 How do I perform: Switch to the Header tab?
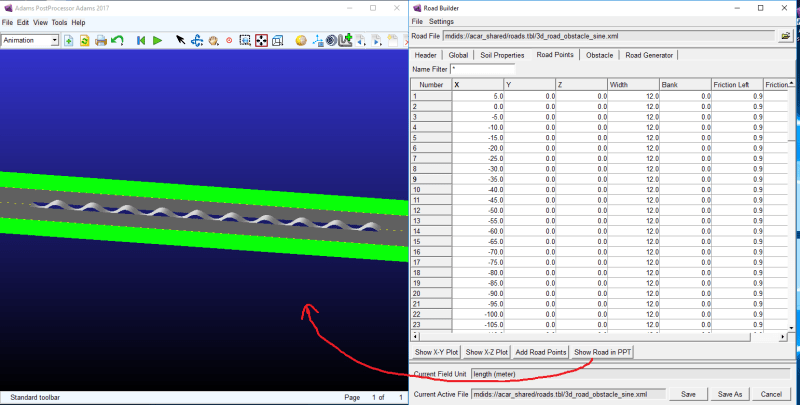(x=426, y=55)
